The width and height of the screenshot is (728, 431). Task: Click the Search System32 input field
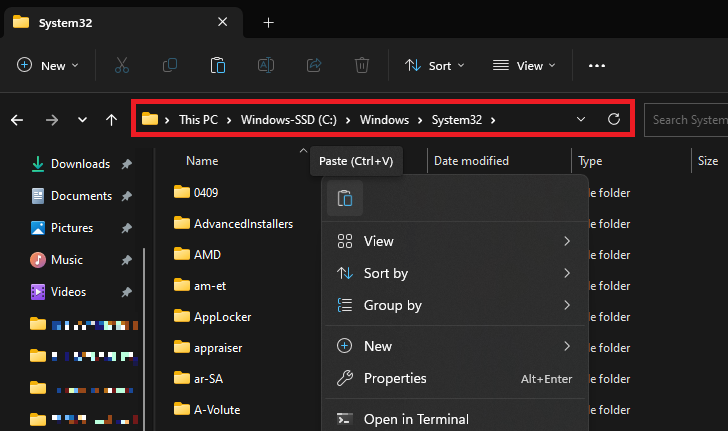tap(686, 120)
